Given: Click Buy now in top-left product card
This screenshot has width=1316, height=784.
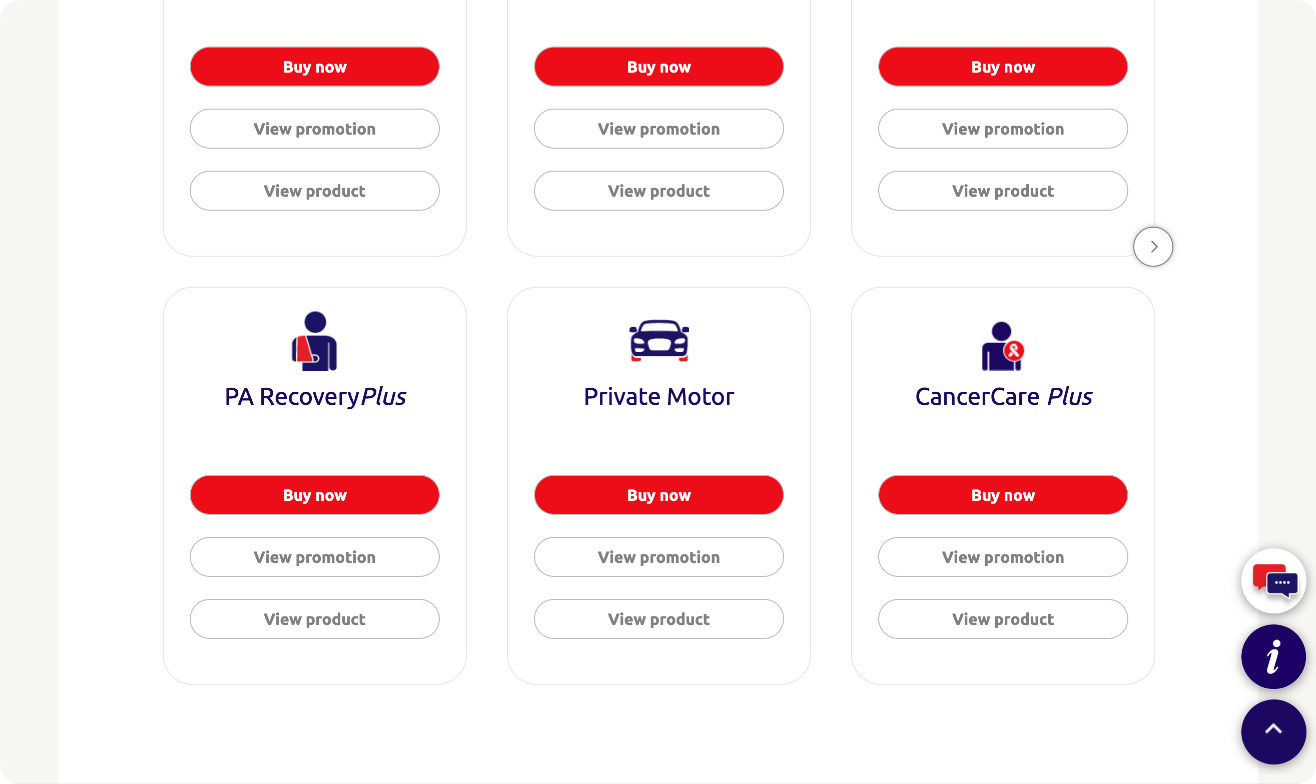Looking at the screenshot, I should [315, 67].
